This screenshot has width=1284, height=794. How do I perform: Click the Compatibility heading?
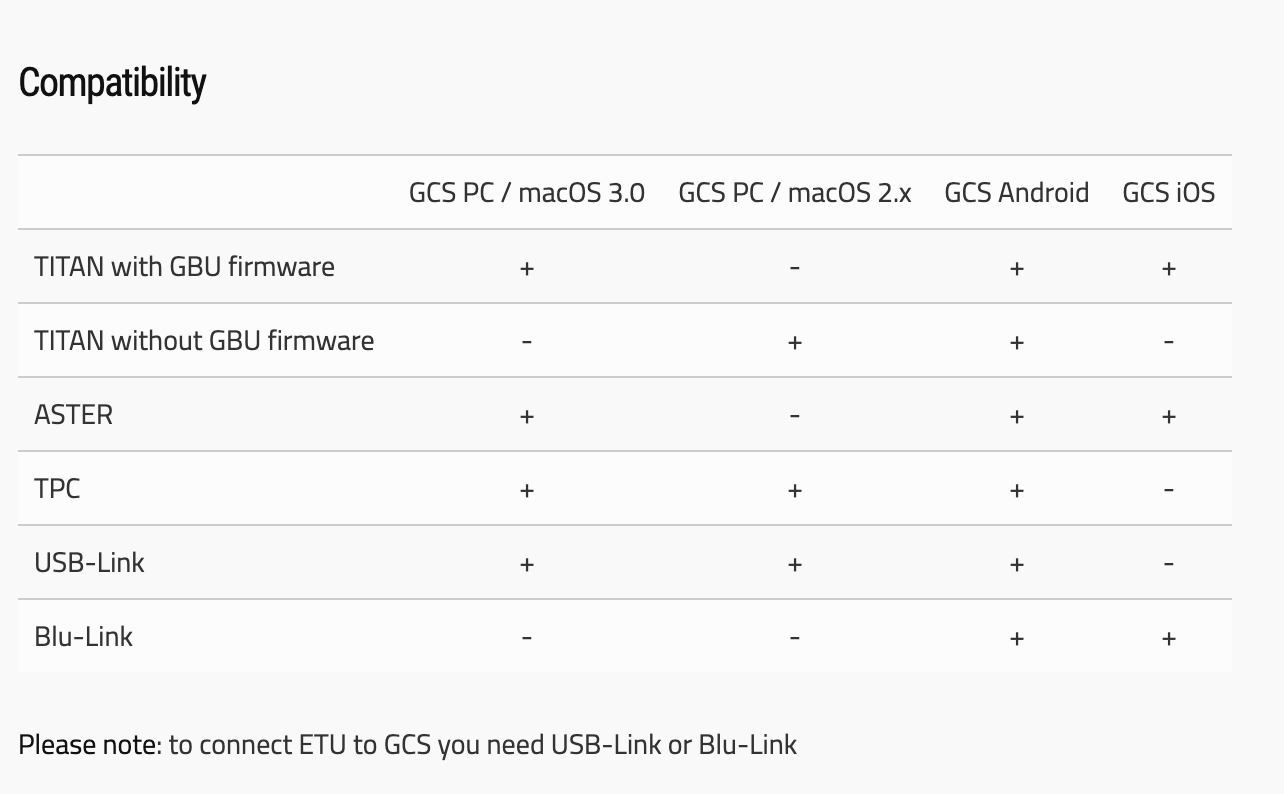[112, 83]
